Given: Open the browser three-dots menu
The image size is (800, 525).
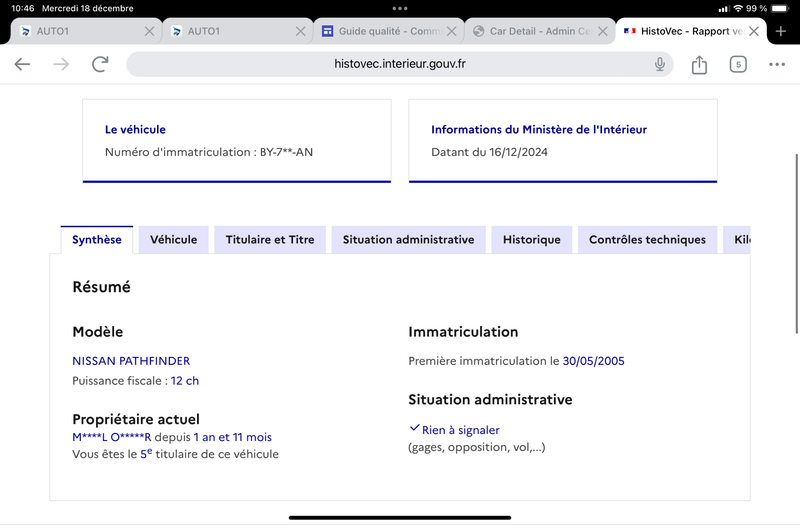Looking at the screenshot, I should [x=777, y=64].
